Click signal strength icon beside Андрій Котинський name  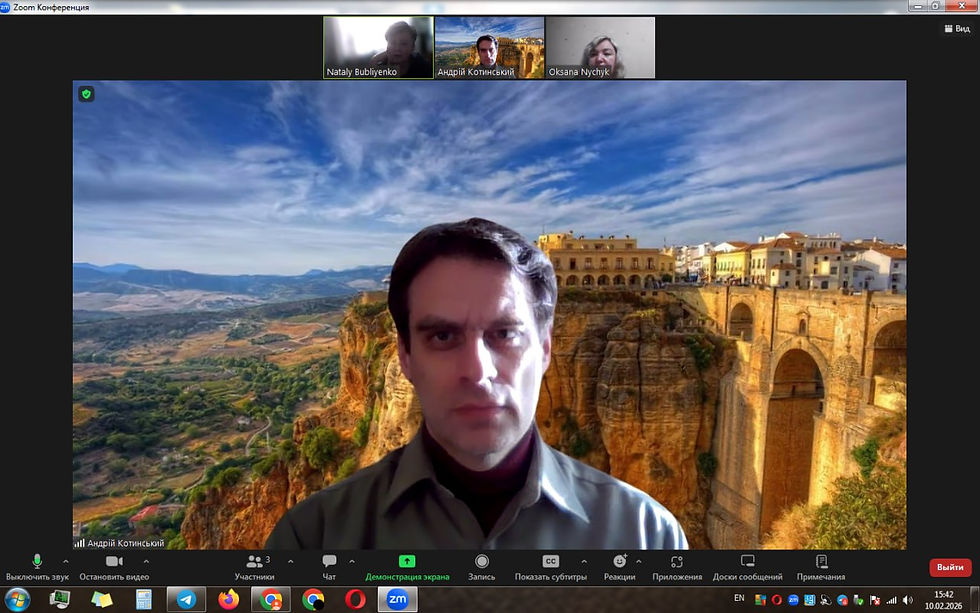click(79, 543)
